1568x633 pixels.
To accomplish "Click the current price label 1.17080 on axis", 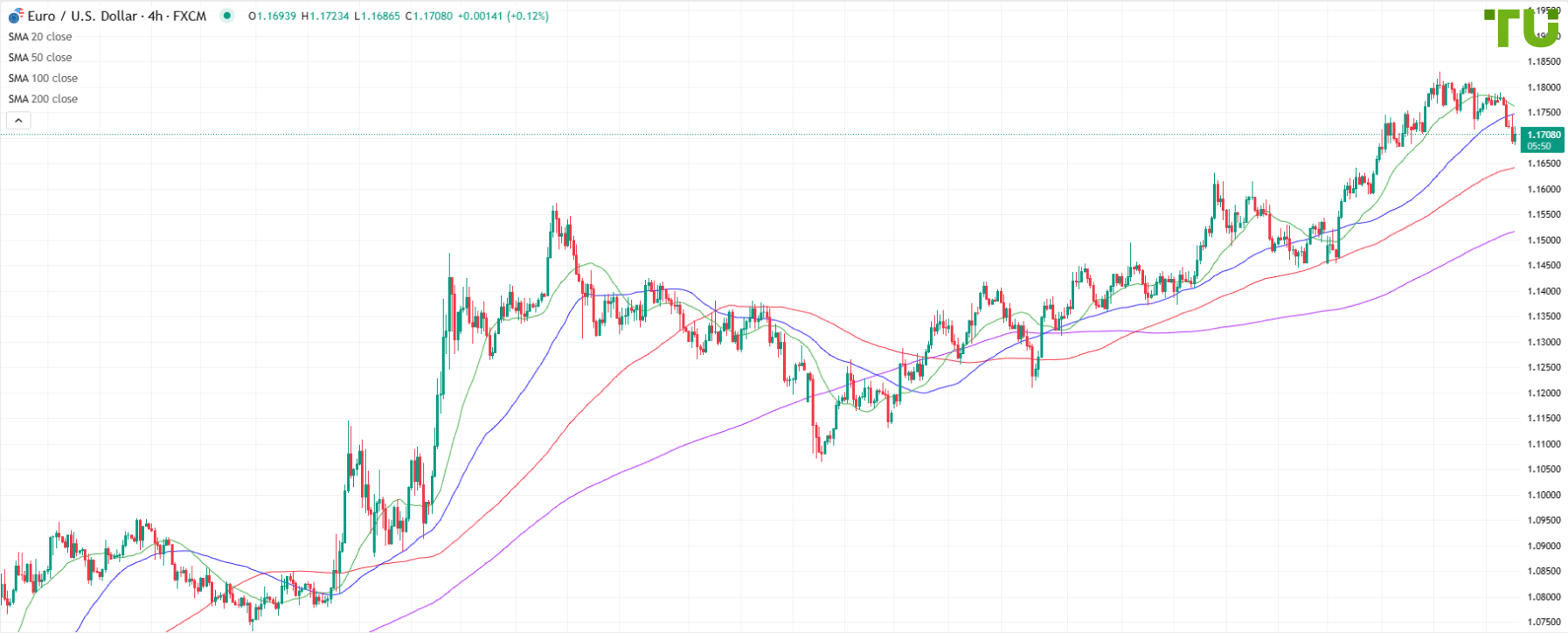I will point(1543,135).
